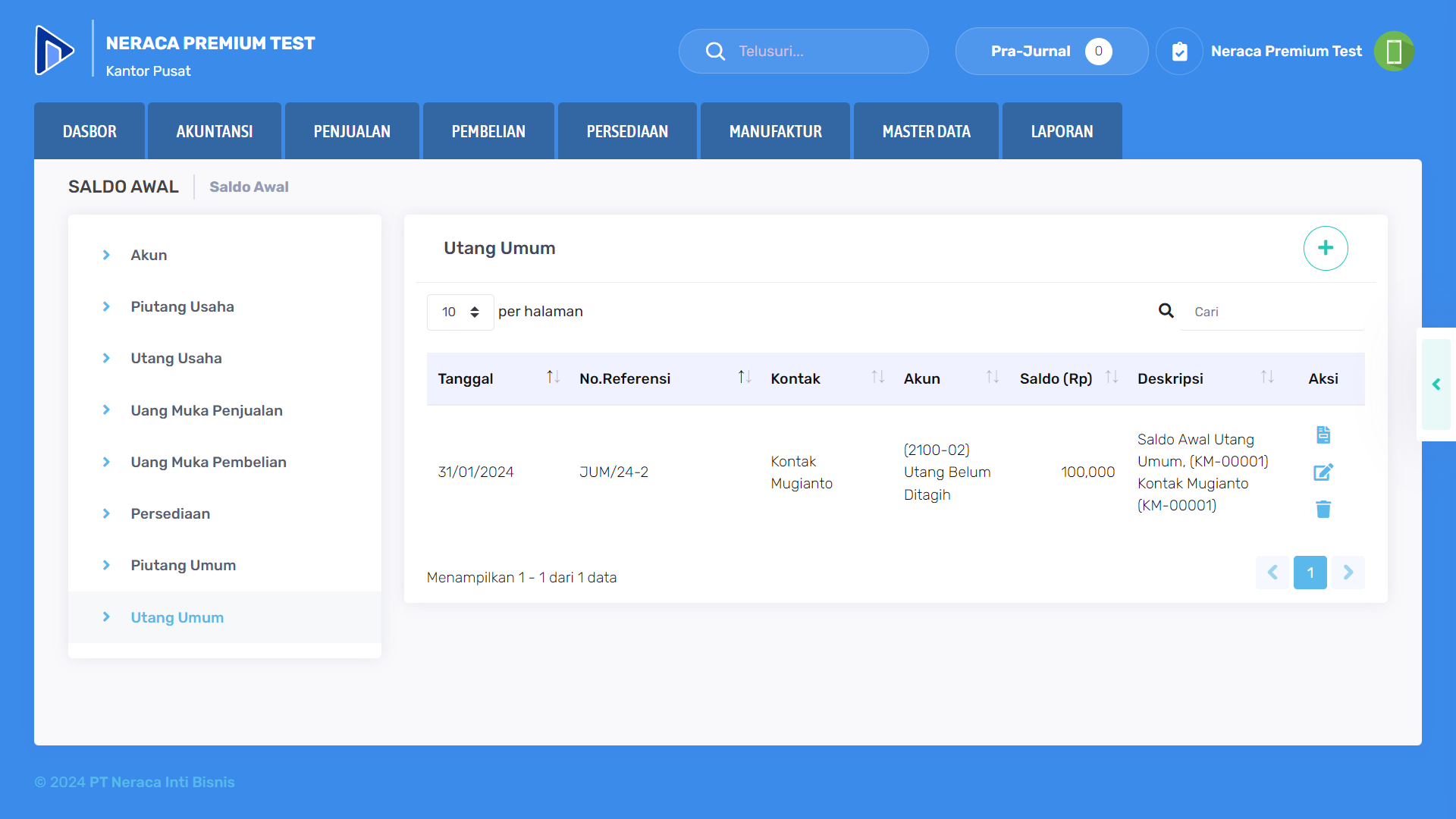1456x819 pixels.
Task: Go to next page arrow
Action: point(1348,573)
